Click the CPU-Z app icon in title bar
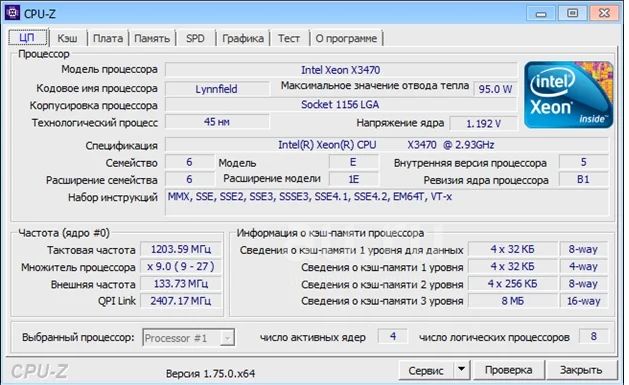The width and height of the screenshot is (629, 385). pos(12,13)
